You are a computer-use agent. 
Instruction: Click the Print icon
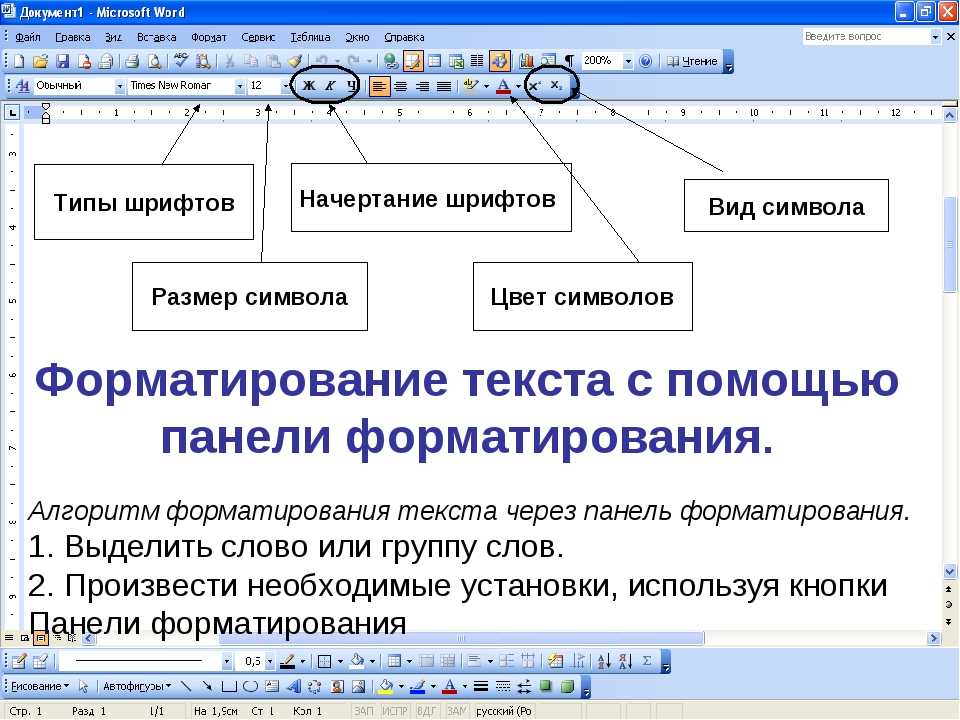(132, 61)
